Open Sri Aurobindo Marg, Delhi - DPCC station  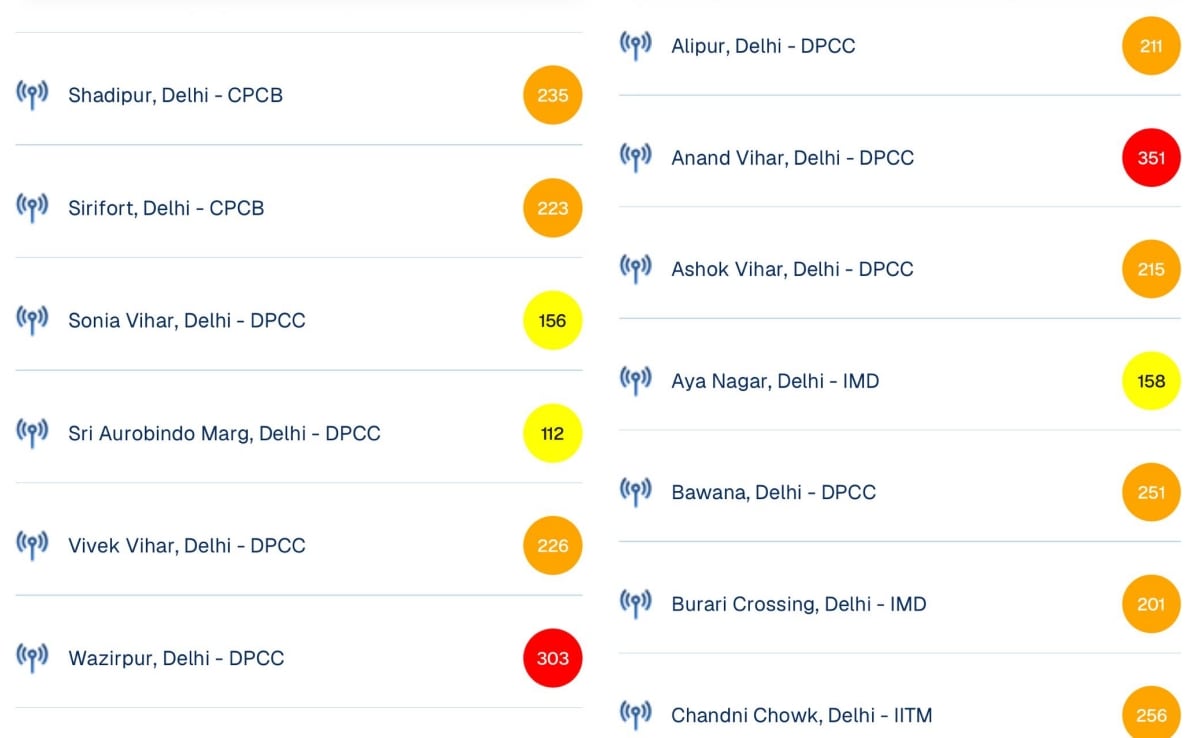click(224, 433)
